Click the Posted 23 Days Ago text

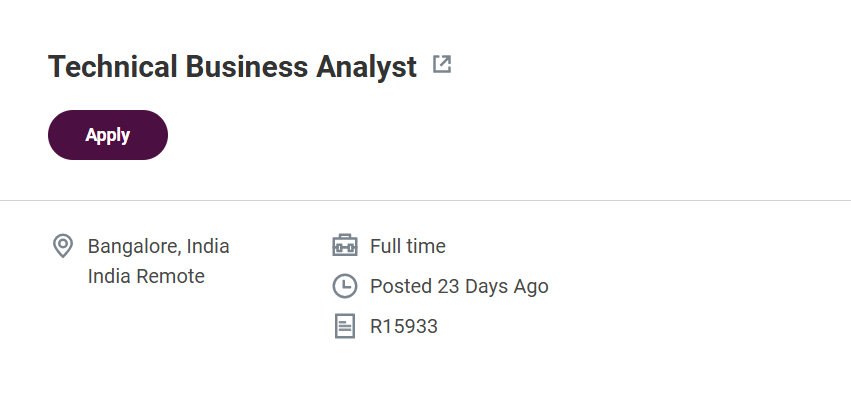click(459, 286)
